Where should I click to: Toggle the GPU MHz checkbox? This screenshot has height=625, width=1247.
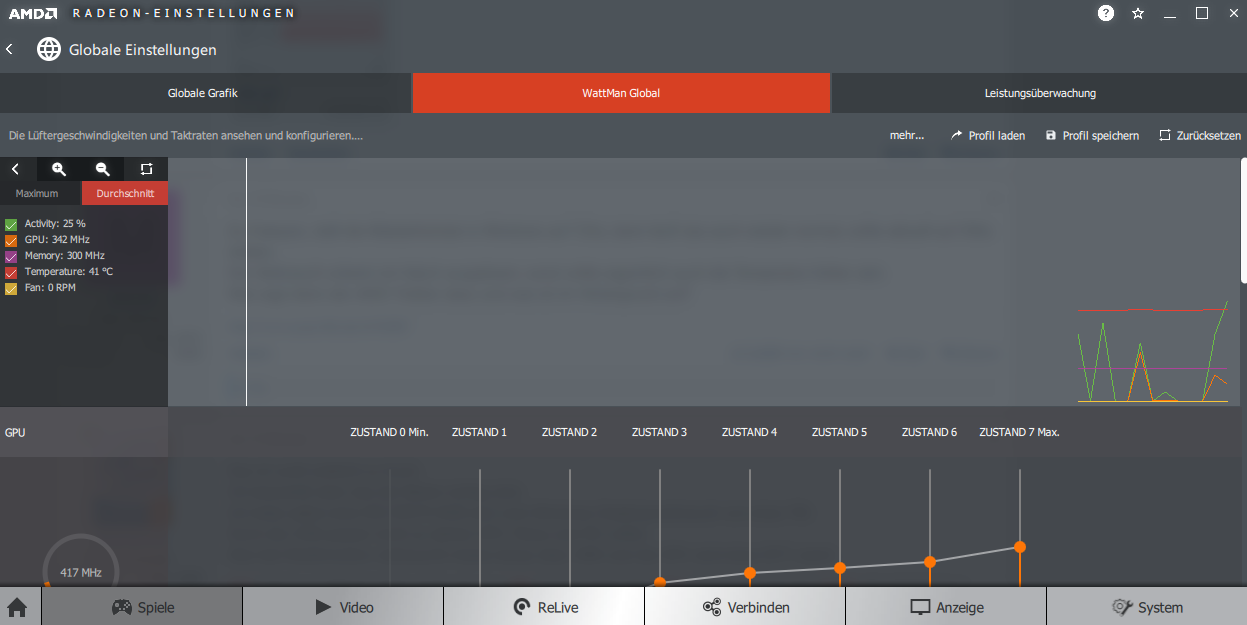11,240
